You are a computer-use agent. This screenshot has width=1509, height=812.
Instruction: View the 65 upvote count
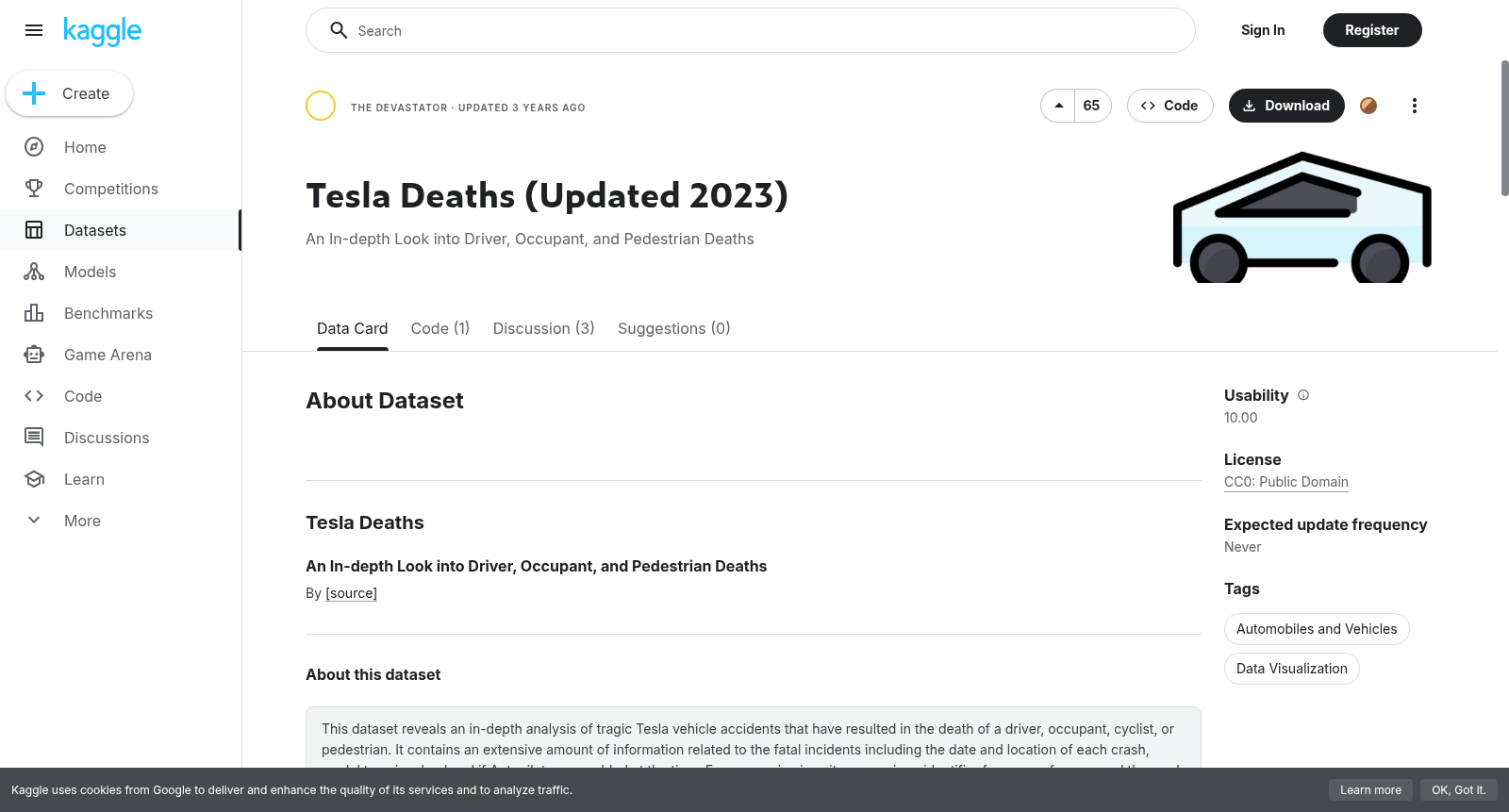(x=1092, y=106)
